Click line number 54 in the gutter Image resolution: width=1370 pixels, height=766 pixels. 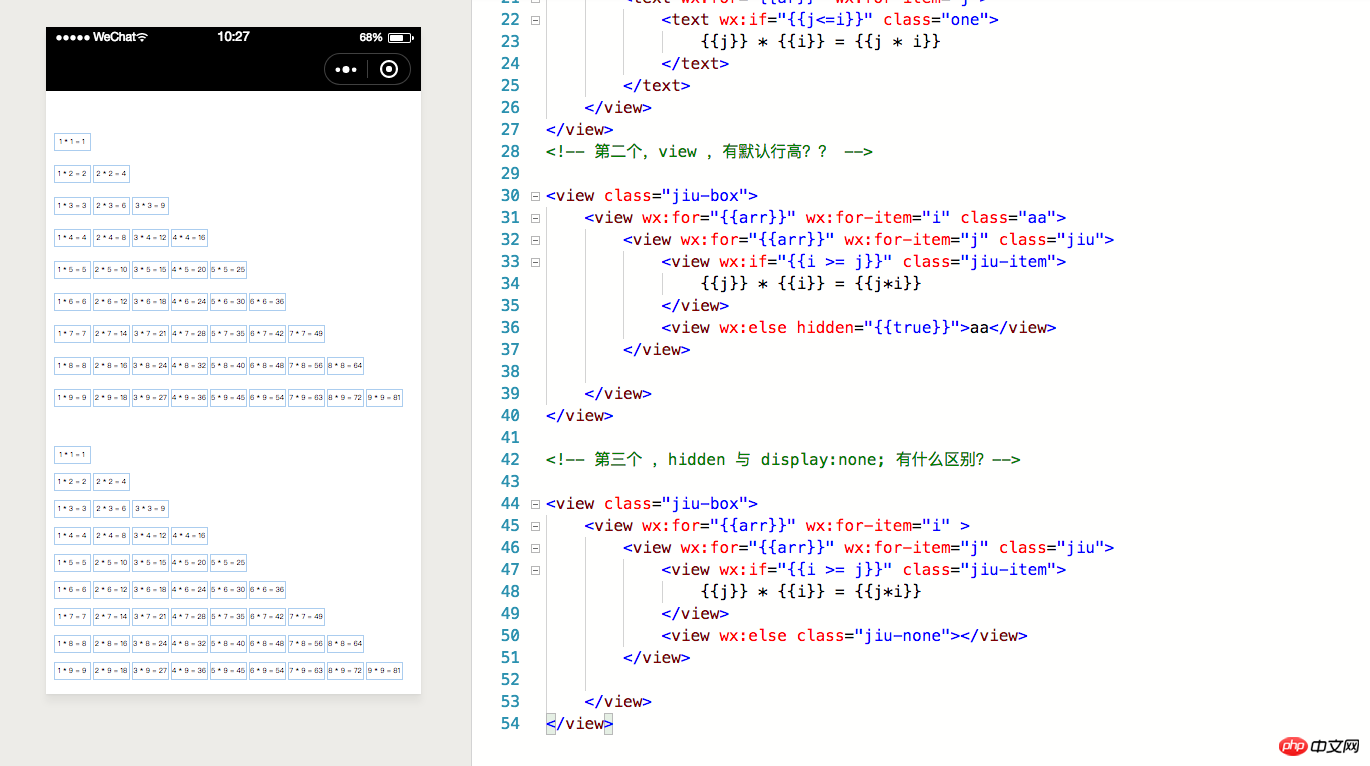coord(510,723)
